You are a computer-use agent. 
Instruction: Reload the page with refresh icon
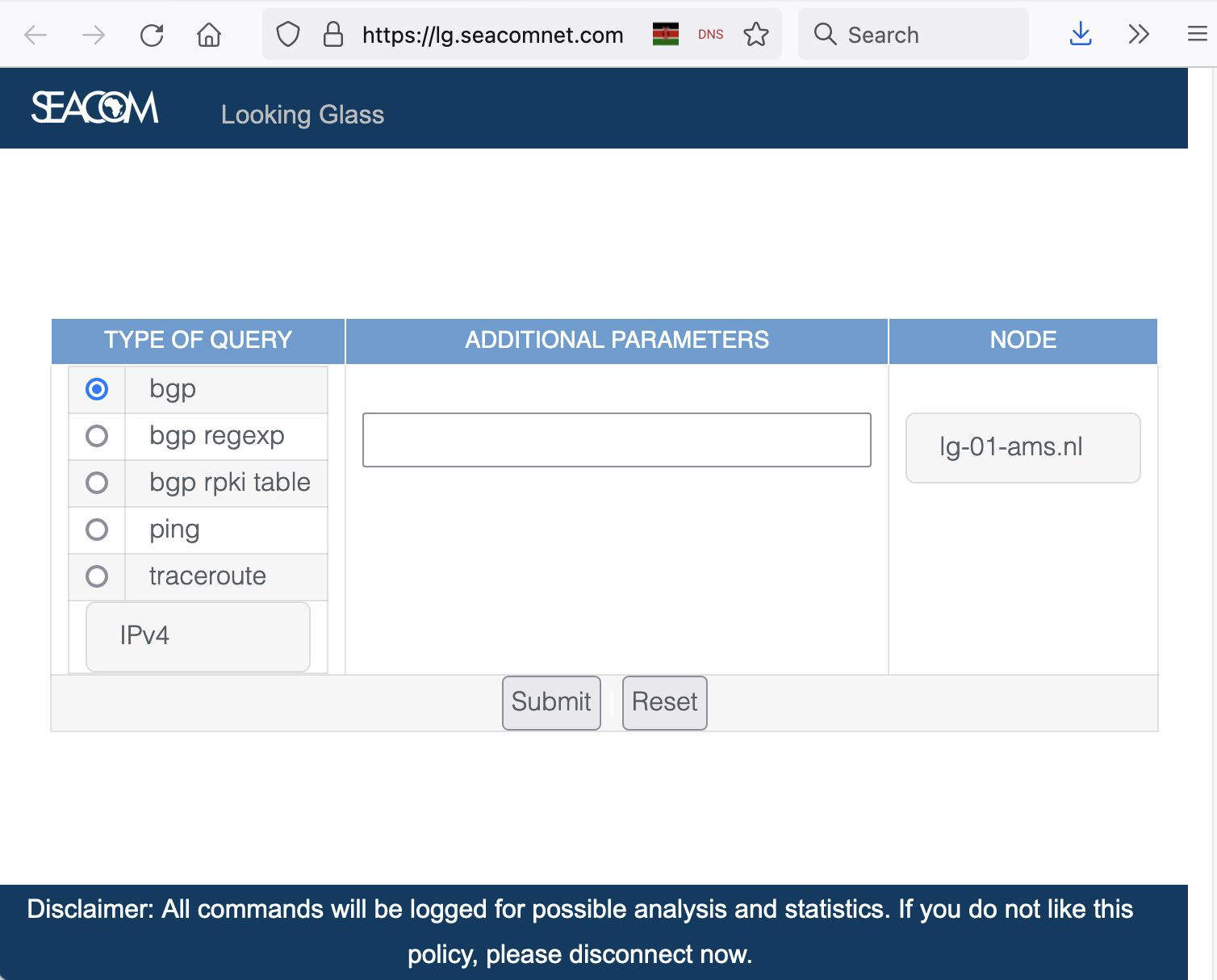[152, 35]
